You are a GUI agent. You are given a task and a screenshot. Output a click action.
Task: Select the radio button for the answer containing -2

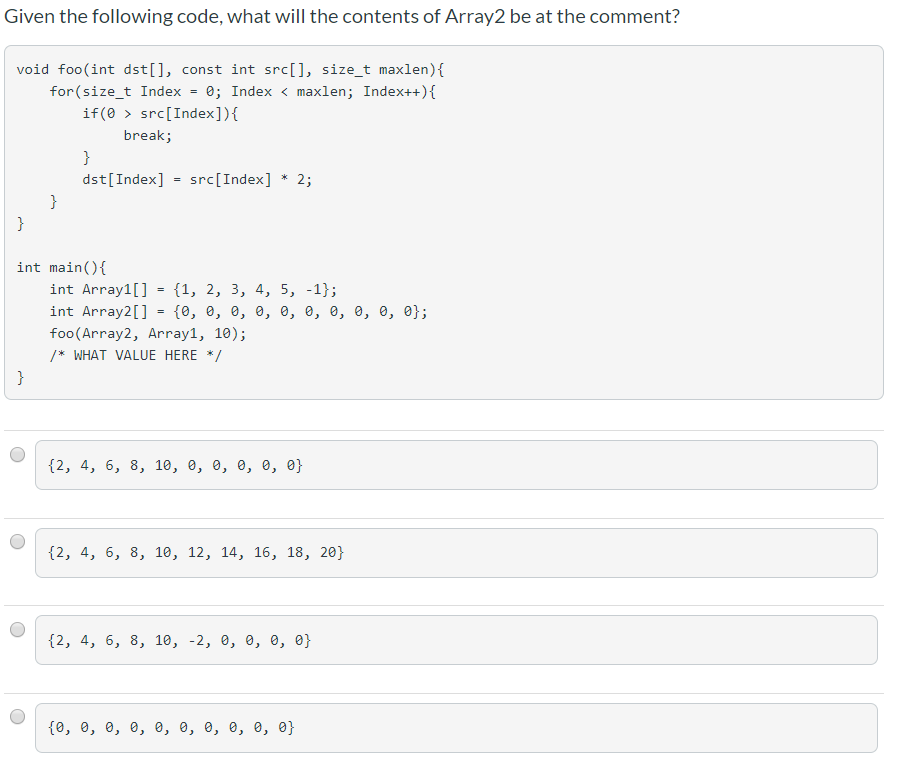[17, 628]
